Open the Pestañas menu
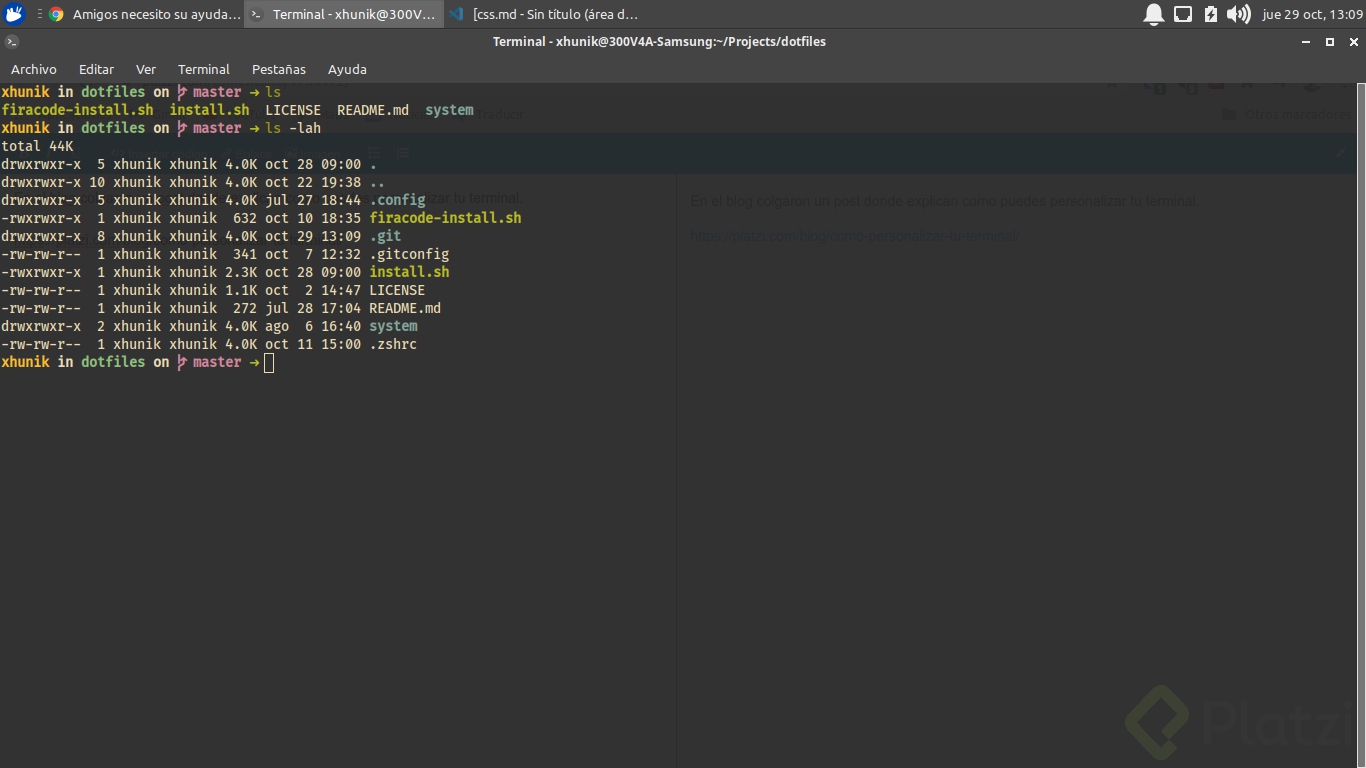 coord(279,69)
